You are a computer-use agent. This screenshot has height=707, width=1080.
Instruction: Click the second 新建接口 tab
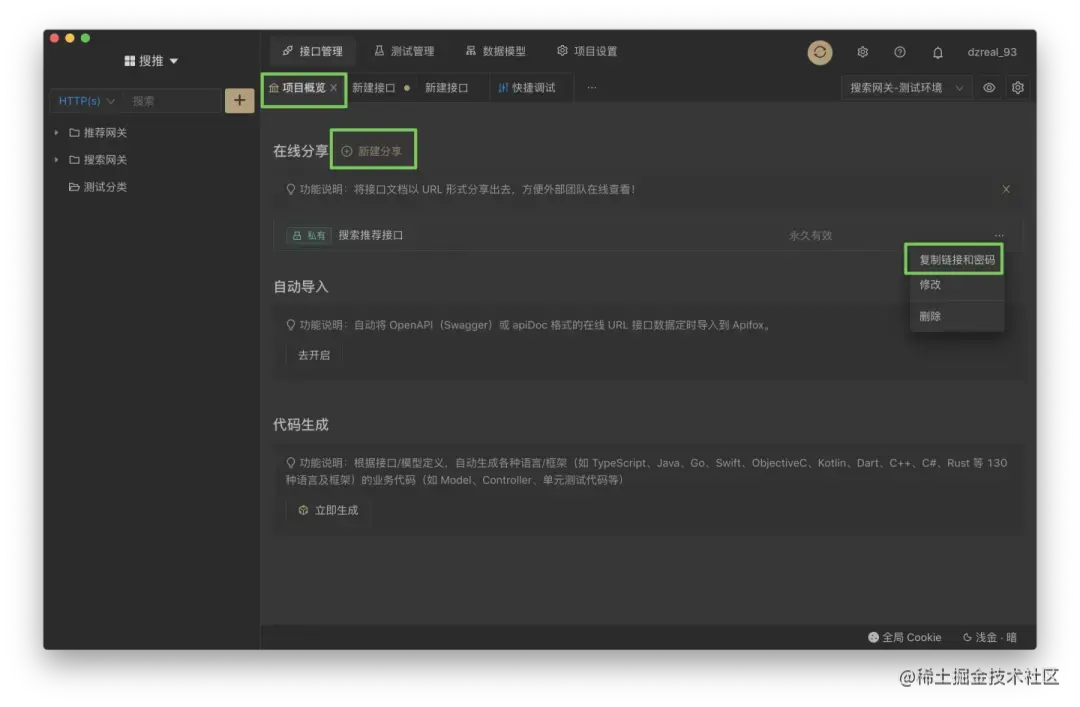[446, 88]
